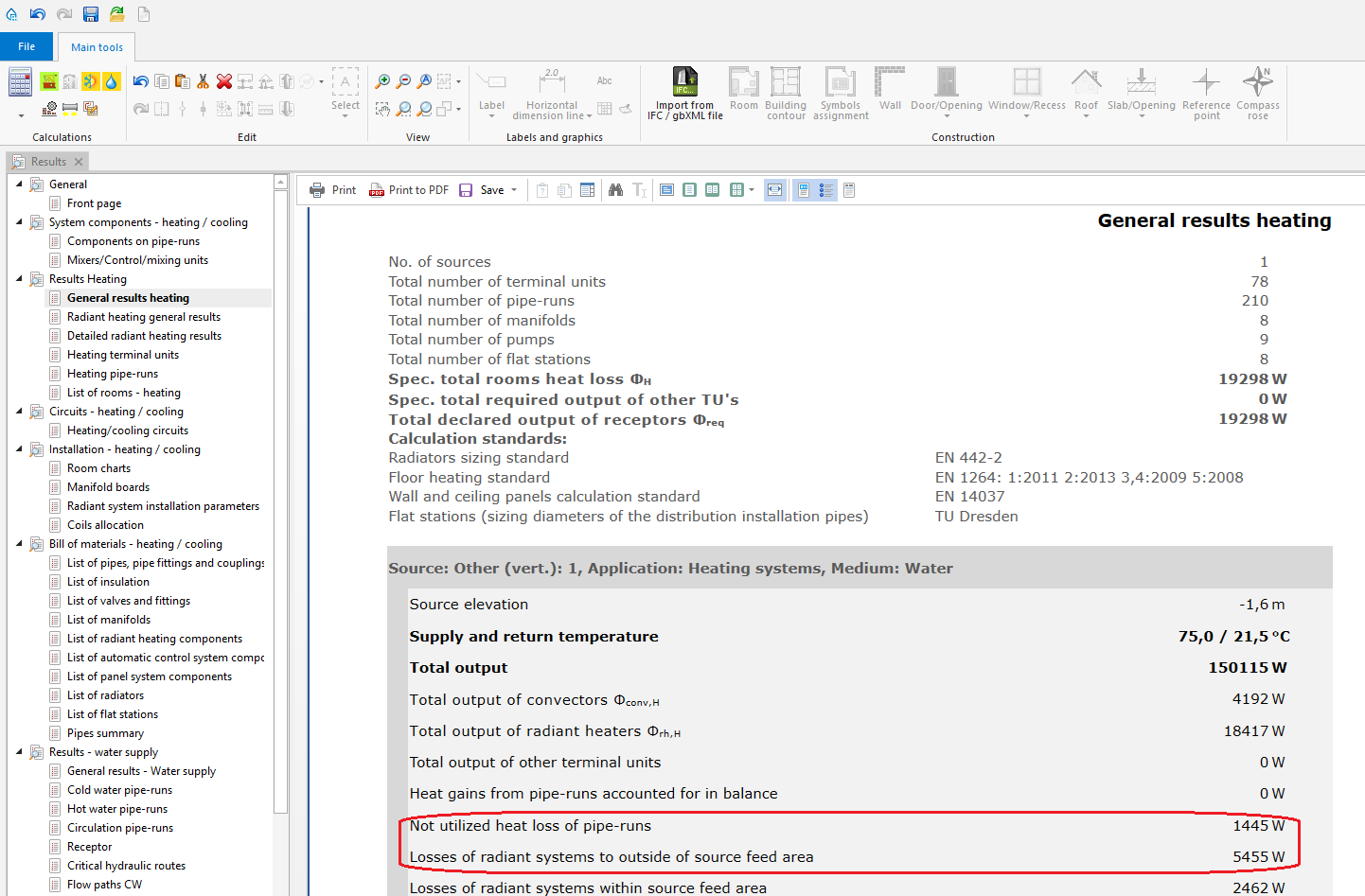The height and width of the screenshot is (896, 1365).
Task: Click the blue floppy disk save icon
Action: point(90,13)
